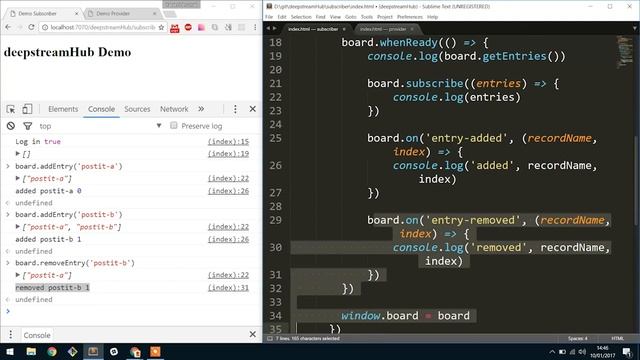Close the bottom Console drawer
The image size is (640, 360).
[253, 335]
